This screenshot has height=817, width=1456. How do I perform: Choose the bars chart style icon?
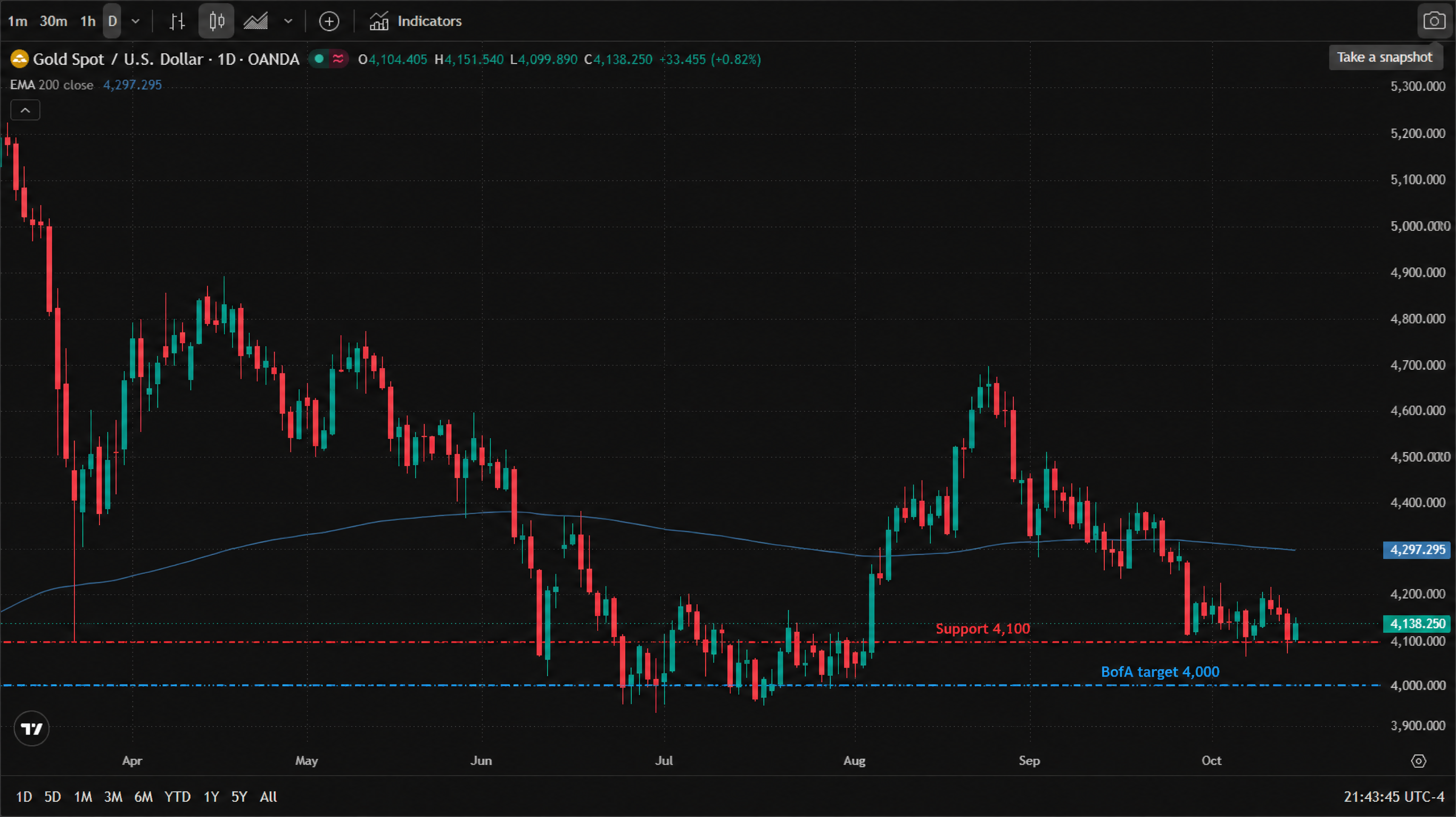[x=178, y=21]
